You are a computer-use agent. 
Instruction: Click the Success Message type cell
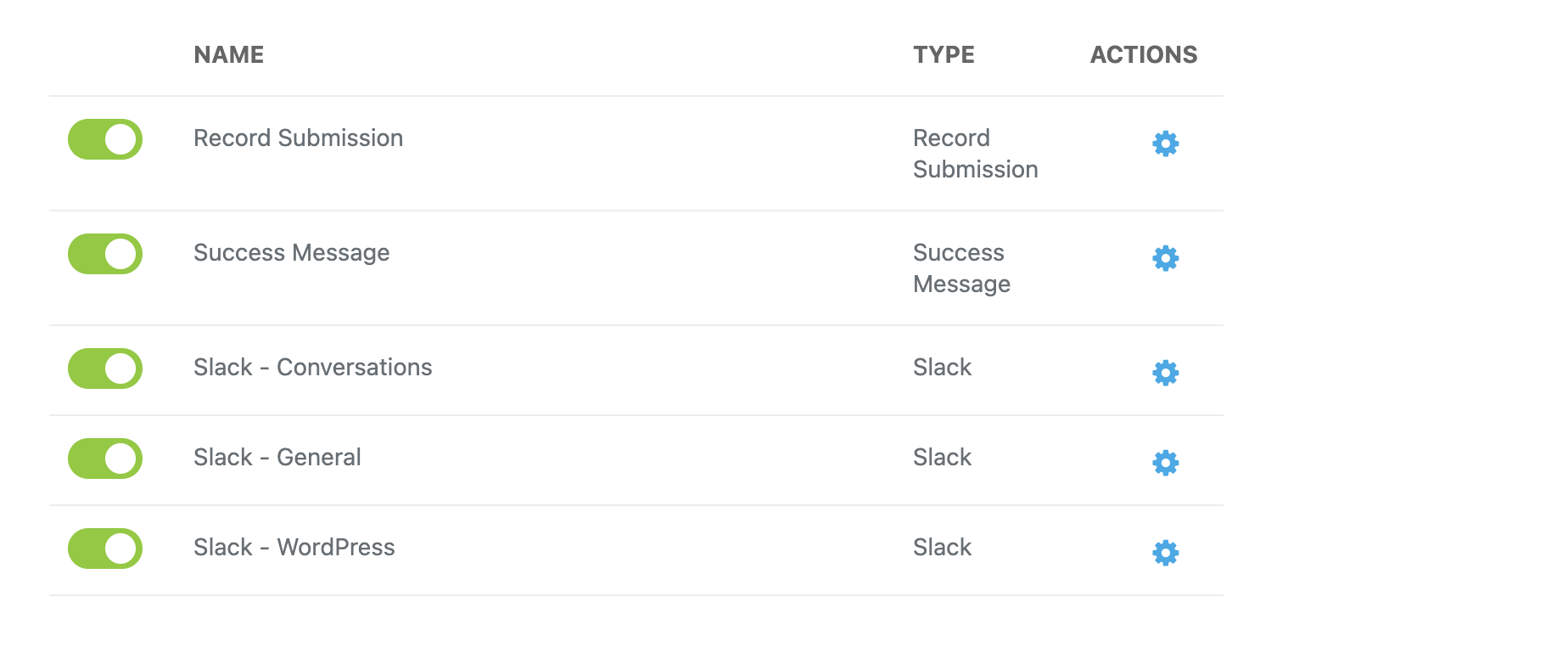(961, 268)
